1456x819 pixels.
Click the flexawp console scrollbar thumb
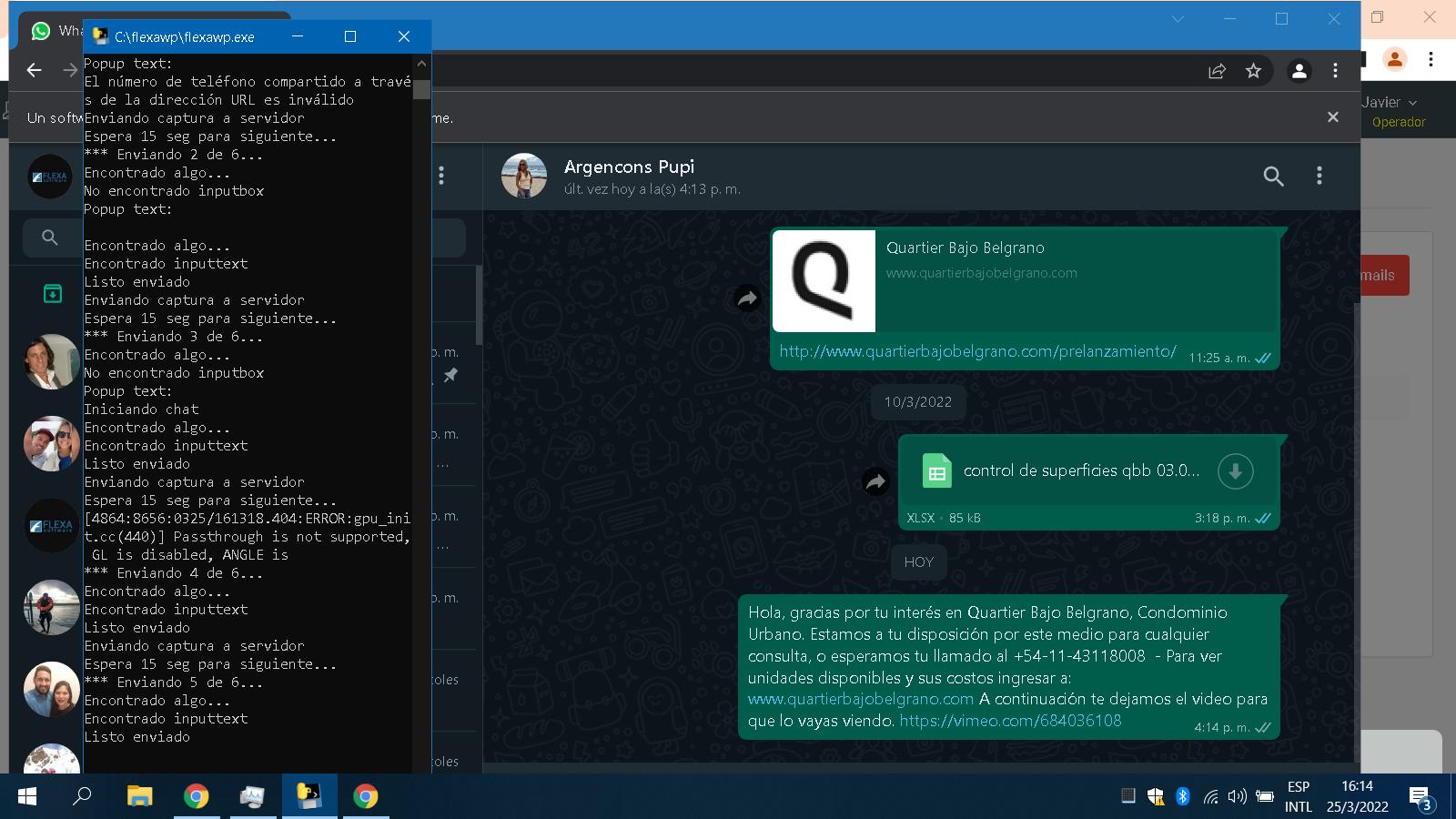coord(421,89)
